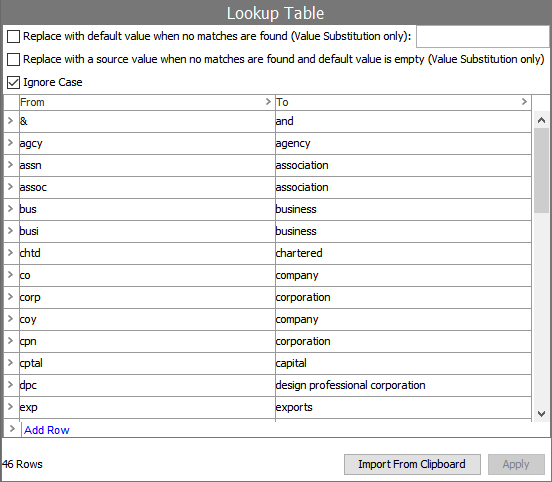Select the row arrow next to 'chtd'
The image size is (552, 482).
pos(10,252)
